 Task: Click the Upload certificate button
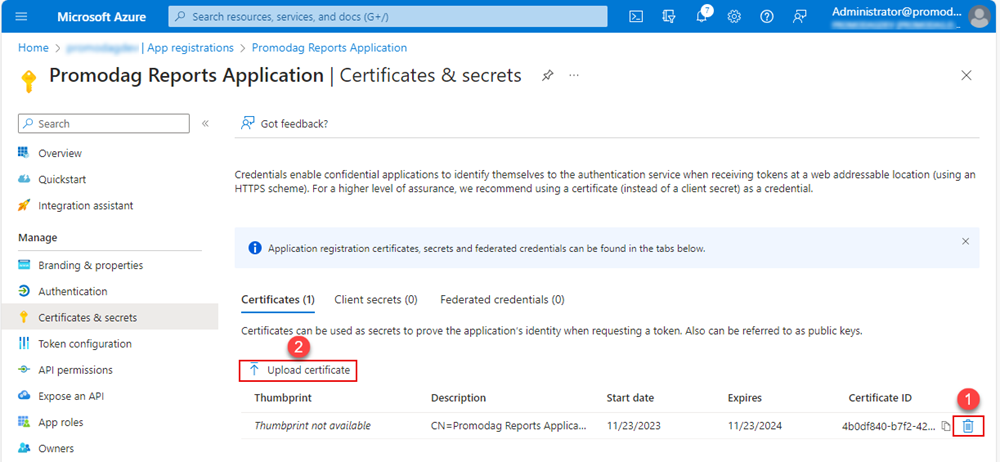298,370
